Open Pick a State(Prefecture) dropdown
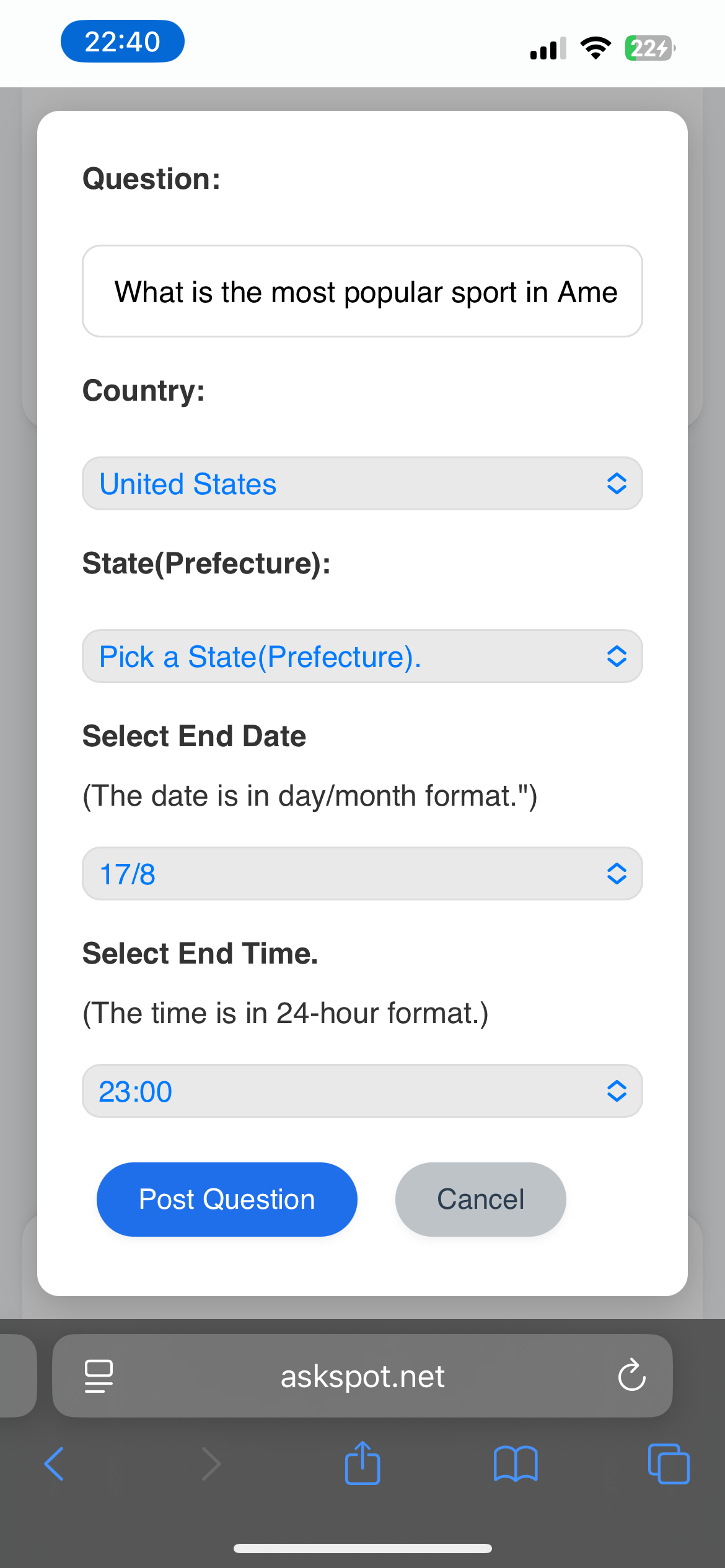 (362, 656)
